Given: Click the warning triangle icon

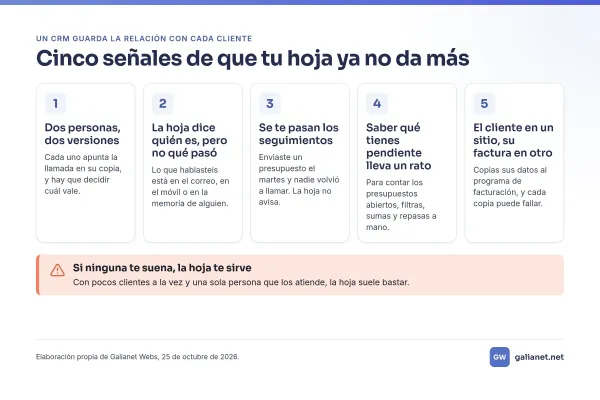Looking at the screenshot, I should [x=57, y=270].
